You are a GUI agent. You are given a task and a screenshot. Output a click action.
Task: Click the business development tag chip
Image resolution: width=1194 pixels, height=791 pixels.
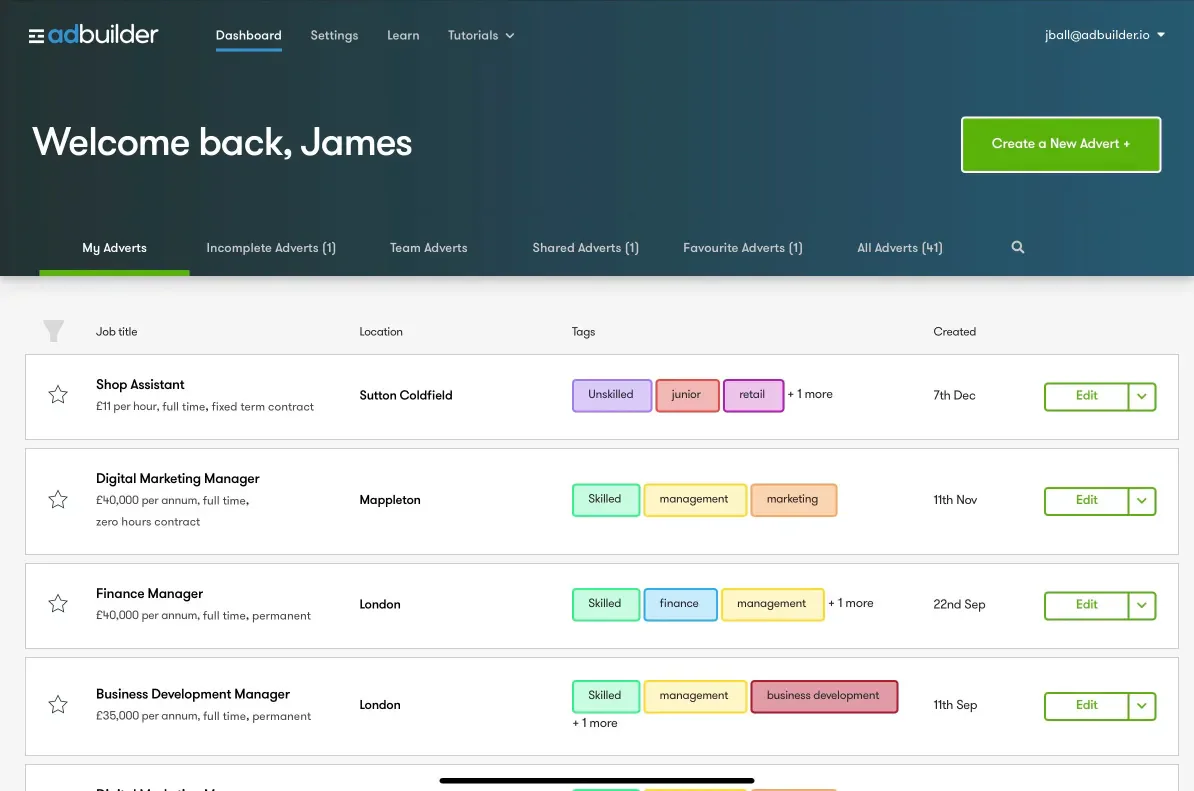pyautogui.click(x=824, y=696)
